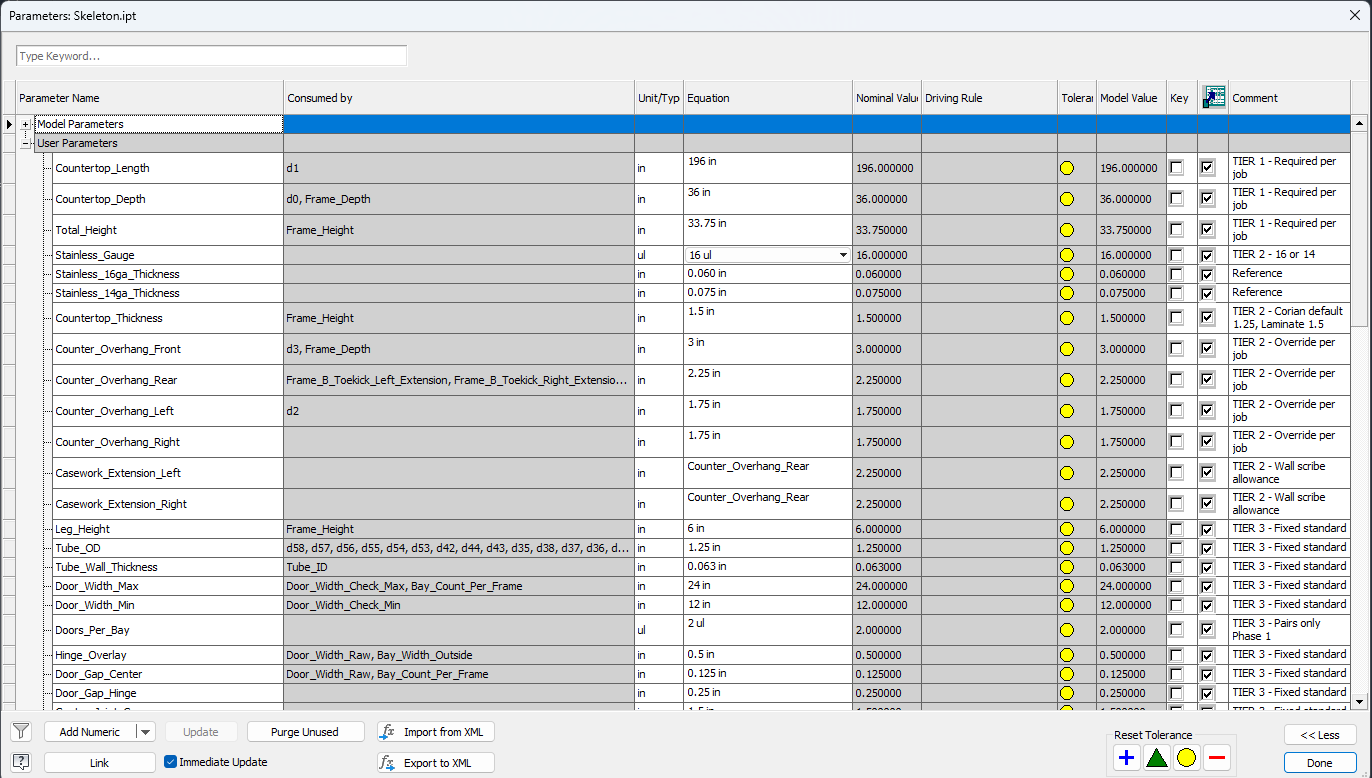Click the Add Numeric button

click(90, 732)
